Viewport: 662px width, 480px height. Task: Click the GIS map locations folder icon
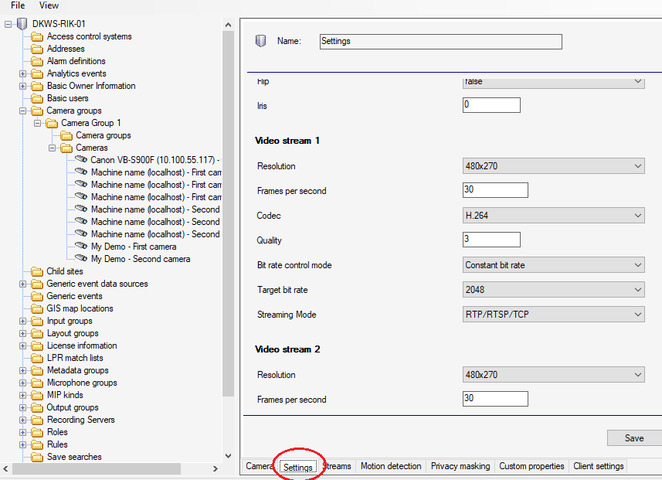[37, 309]
